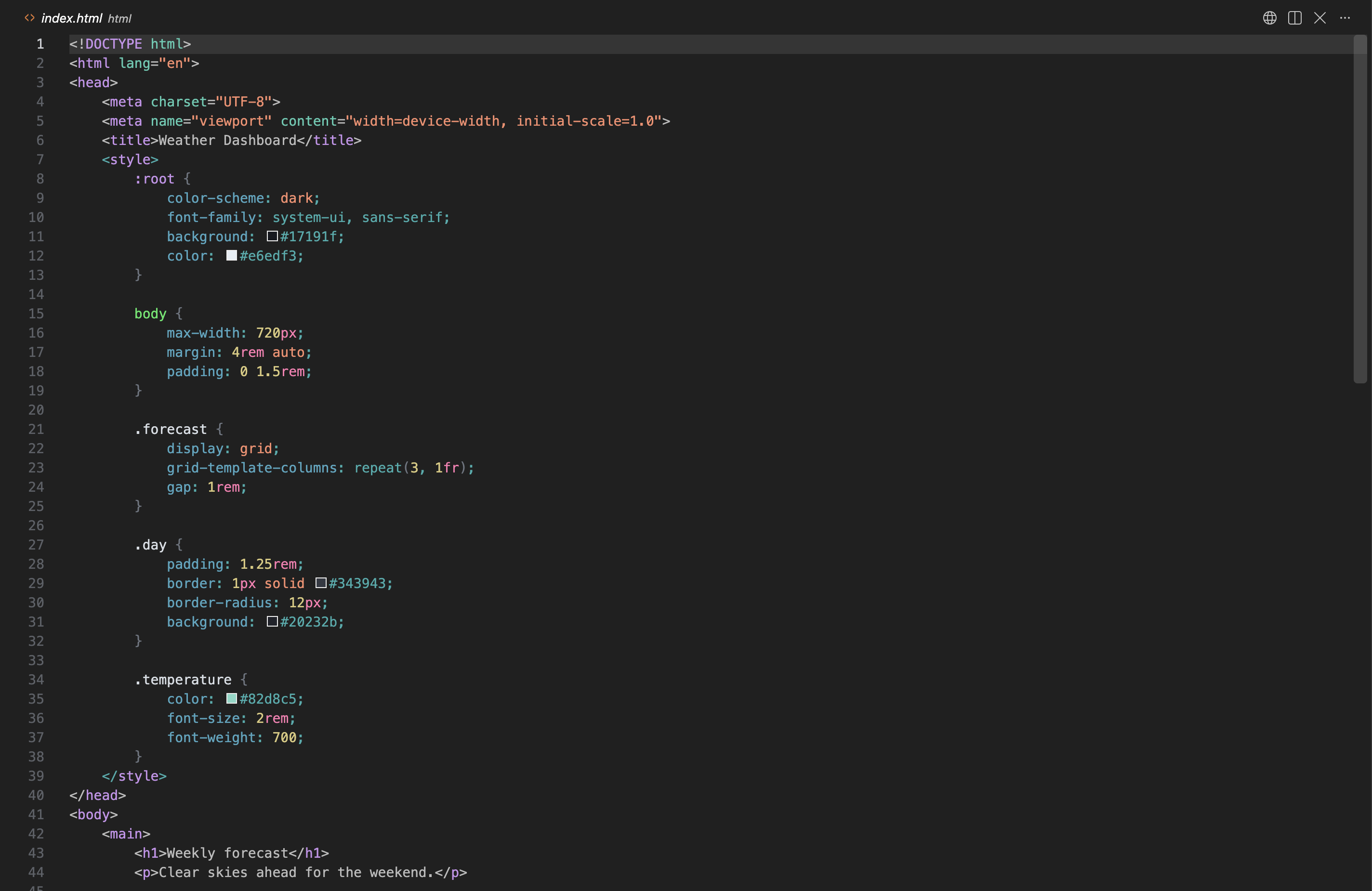Click line number 1 in gutter
This screenshot has height=891, width=1372.
(x=40, y=44)
